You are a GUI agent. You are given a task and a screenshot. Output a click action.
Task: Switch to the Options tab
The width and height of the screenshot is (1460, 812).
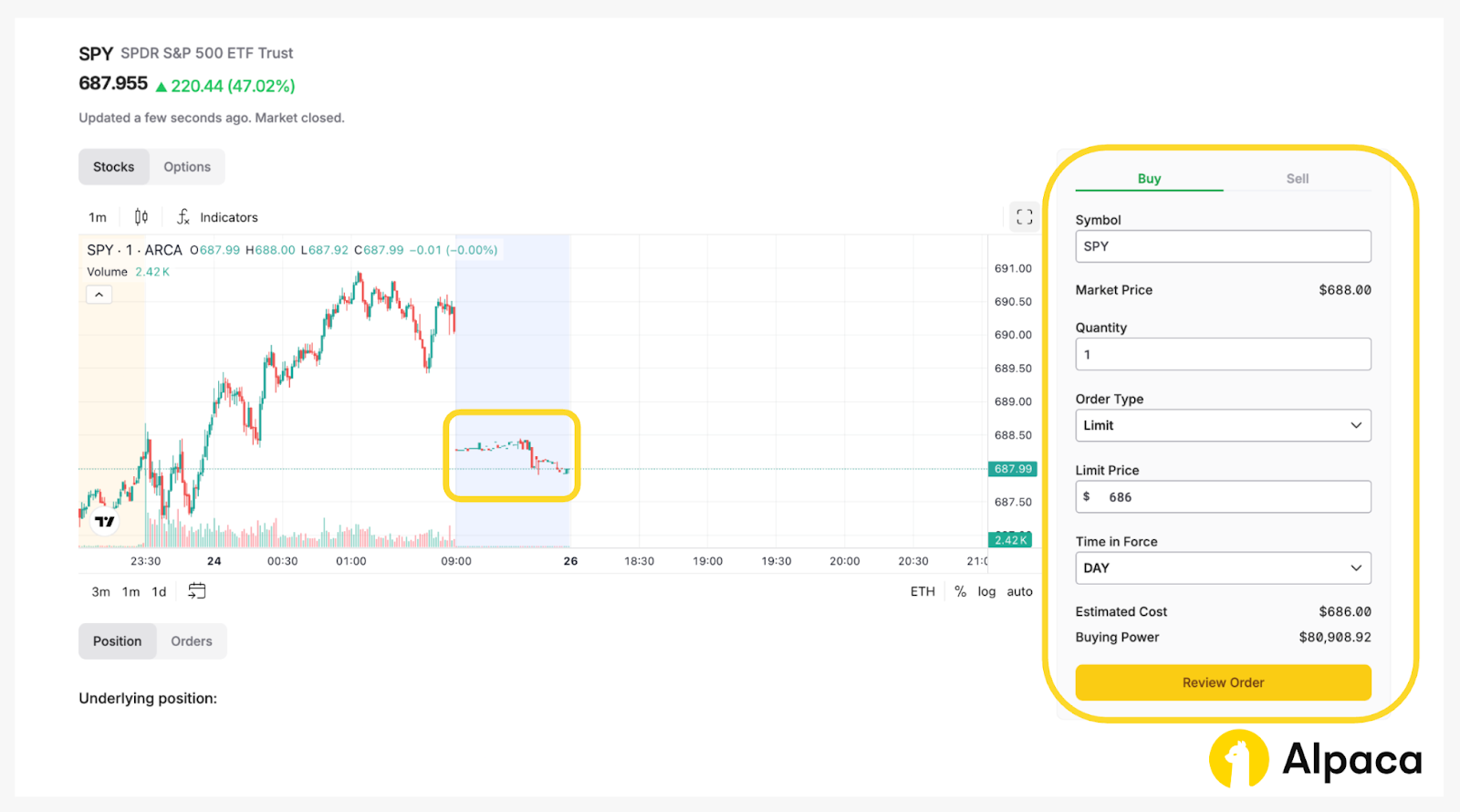pyautogui.click(x=187, y=167)
